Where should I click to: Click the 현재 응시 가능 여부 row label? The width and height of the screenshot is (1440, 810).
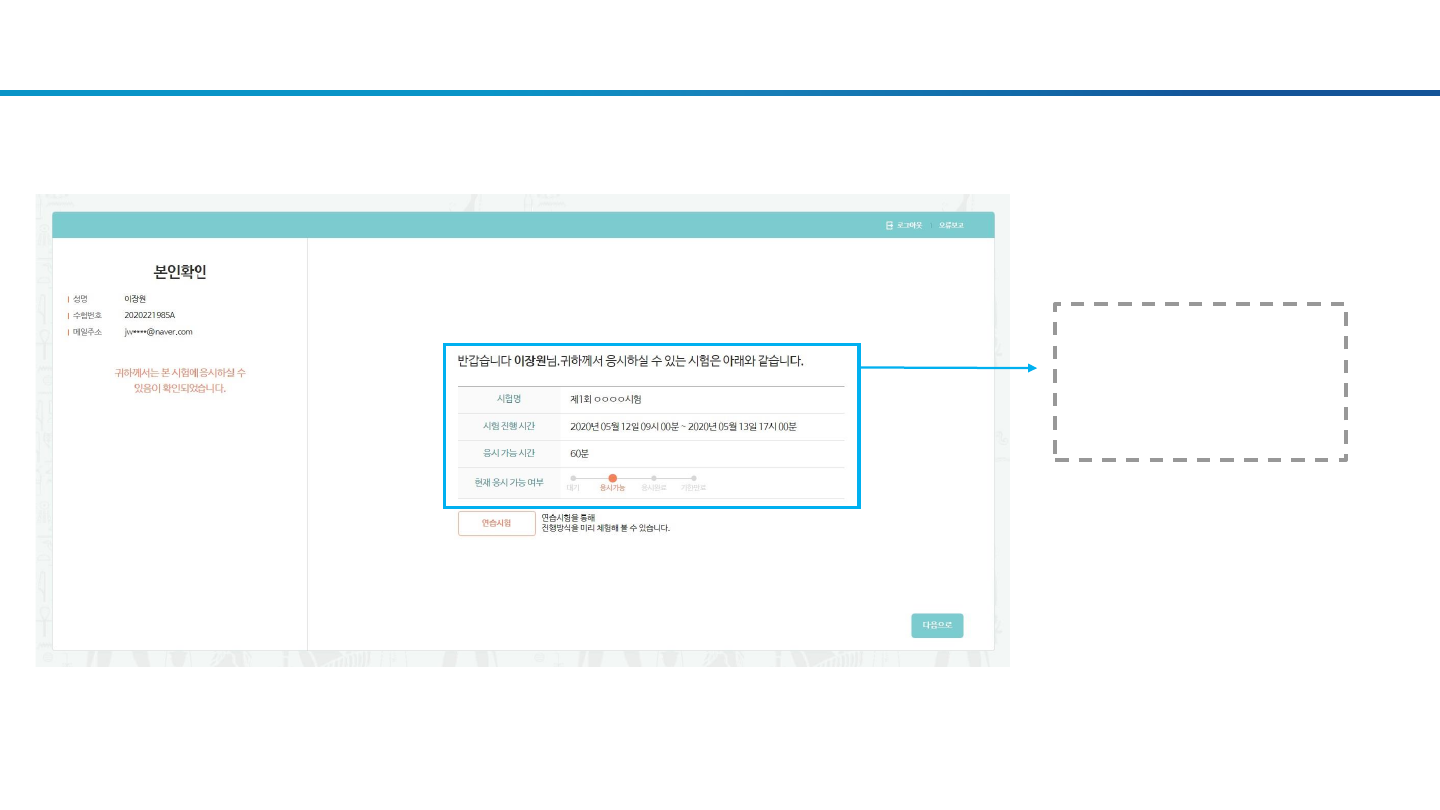509,482
